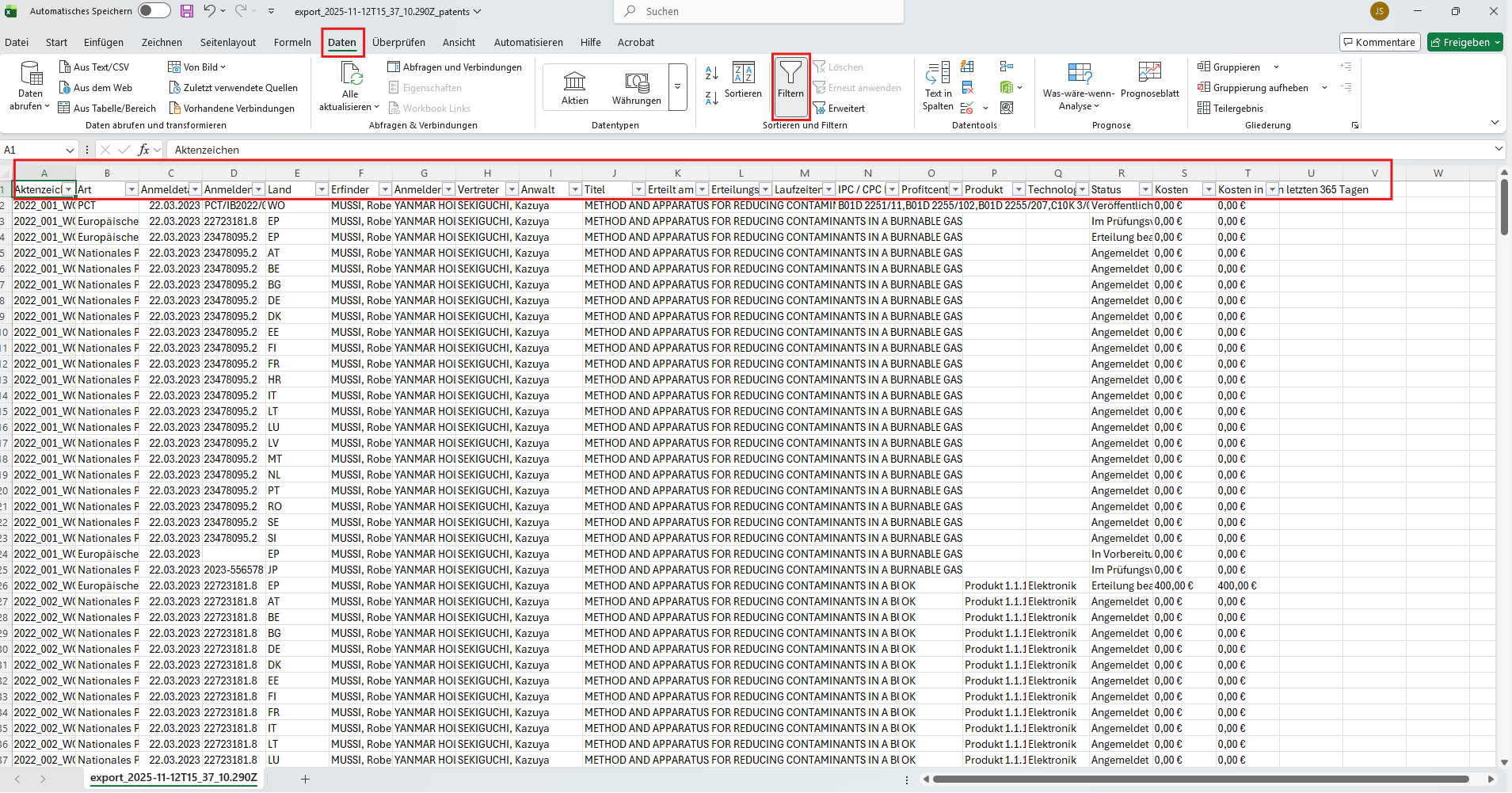This screenshot has width=1512, height=793.
Task: Open the Sortieren dialog
Action: [x=743, y=81]
